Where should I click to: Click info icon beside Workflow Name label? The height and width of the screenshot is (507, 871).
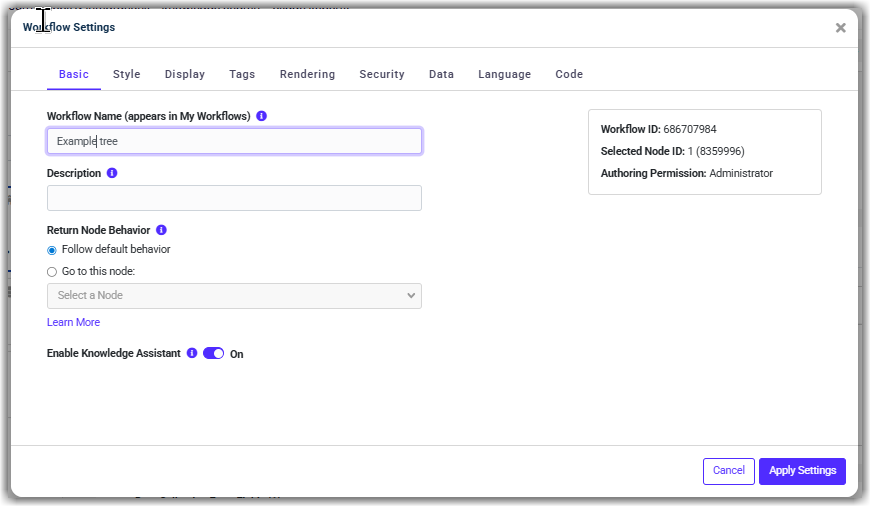(x=262, y=116)
